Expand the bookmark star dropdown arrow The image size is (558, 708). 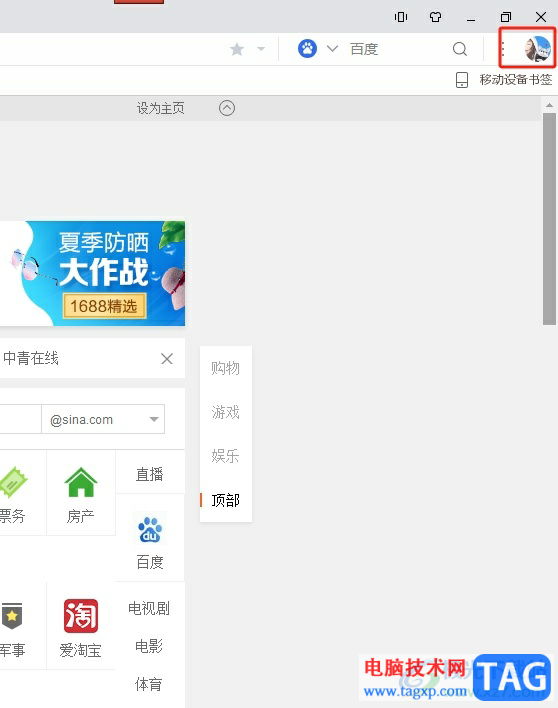coord(261,49)
